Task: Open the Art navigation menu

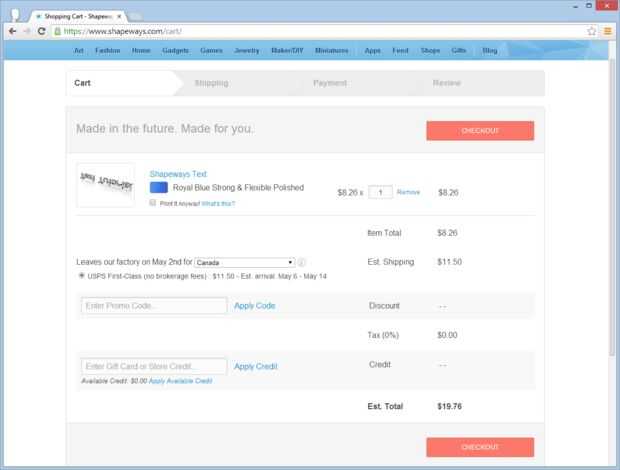Action: 79,51
